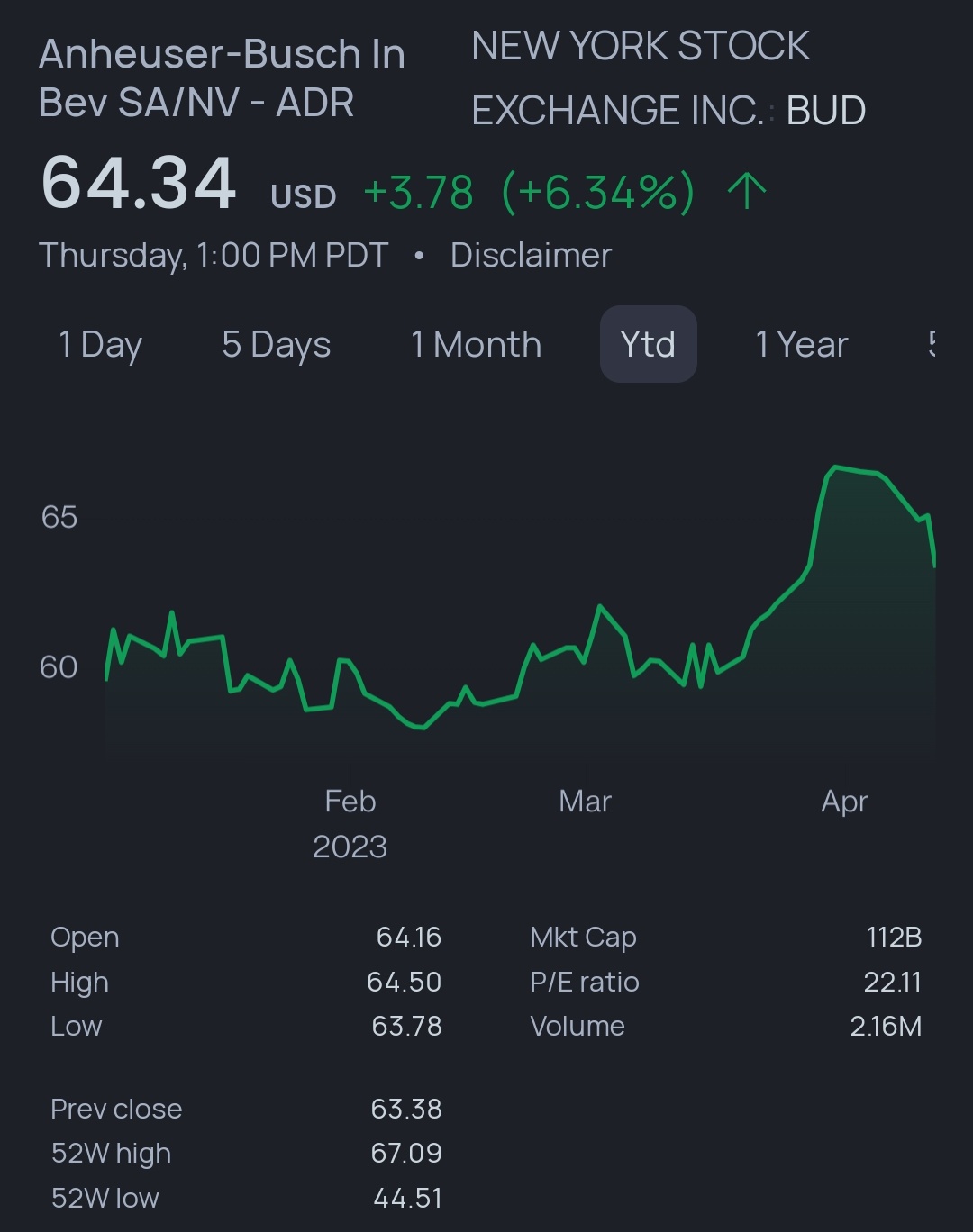Open the 1 Month chart range

coord(476,345)
